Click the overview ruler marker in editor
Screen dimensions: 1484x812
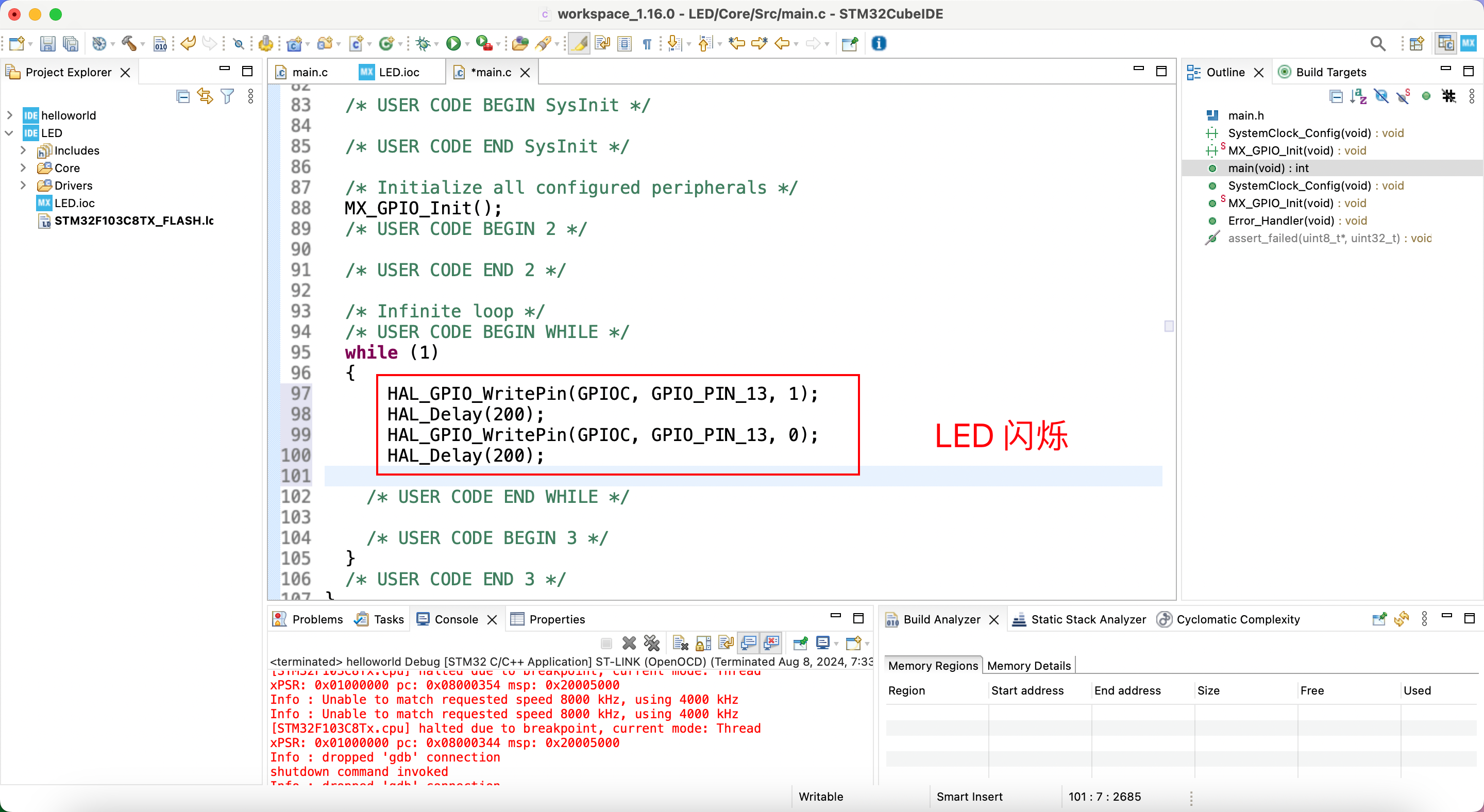[x=1168, y=327]
